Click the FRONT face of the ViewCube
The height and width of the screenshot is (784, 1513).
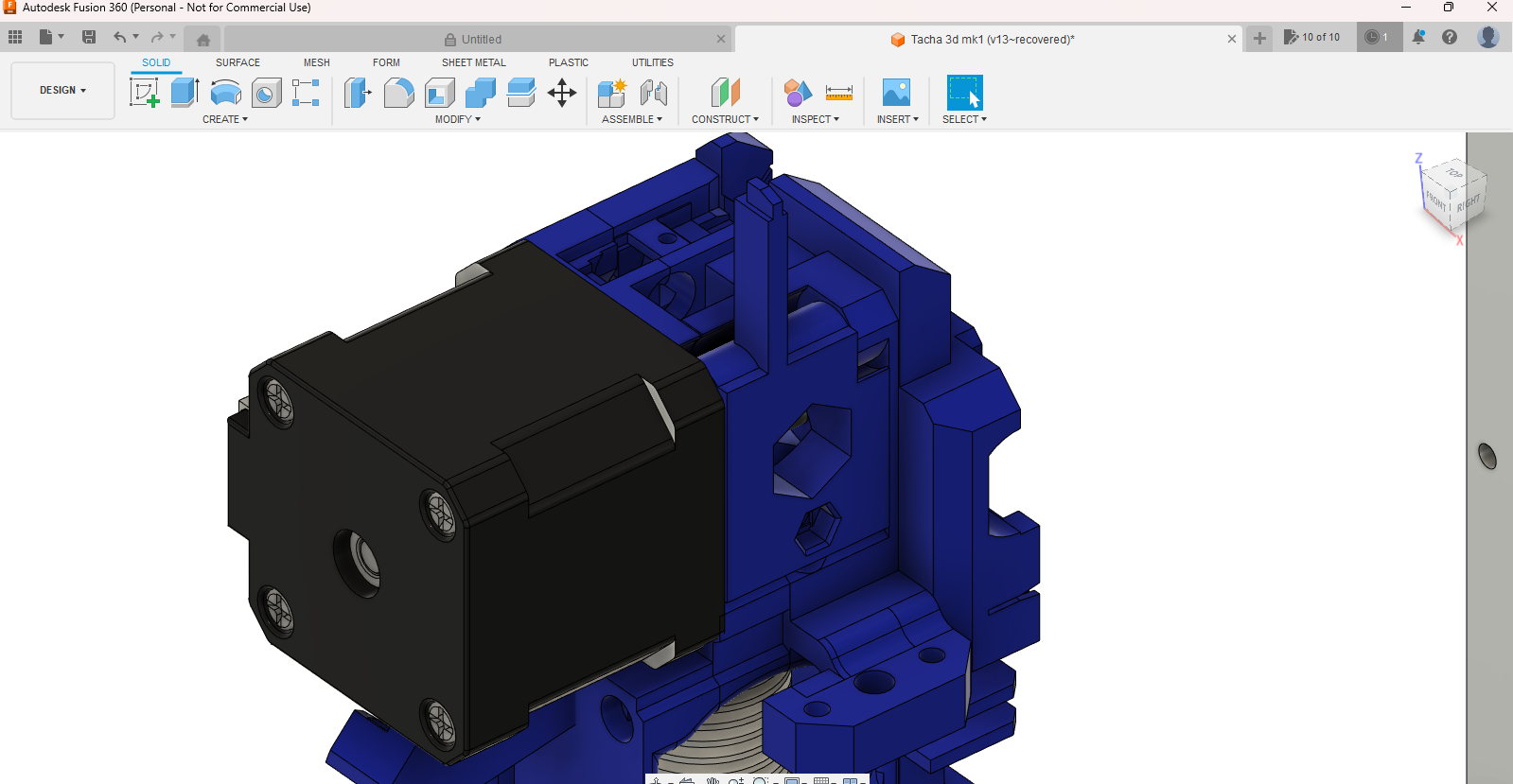(x=1436, y=202)
